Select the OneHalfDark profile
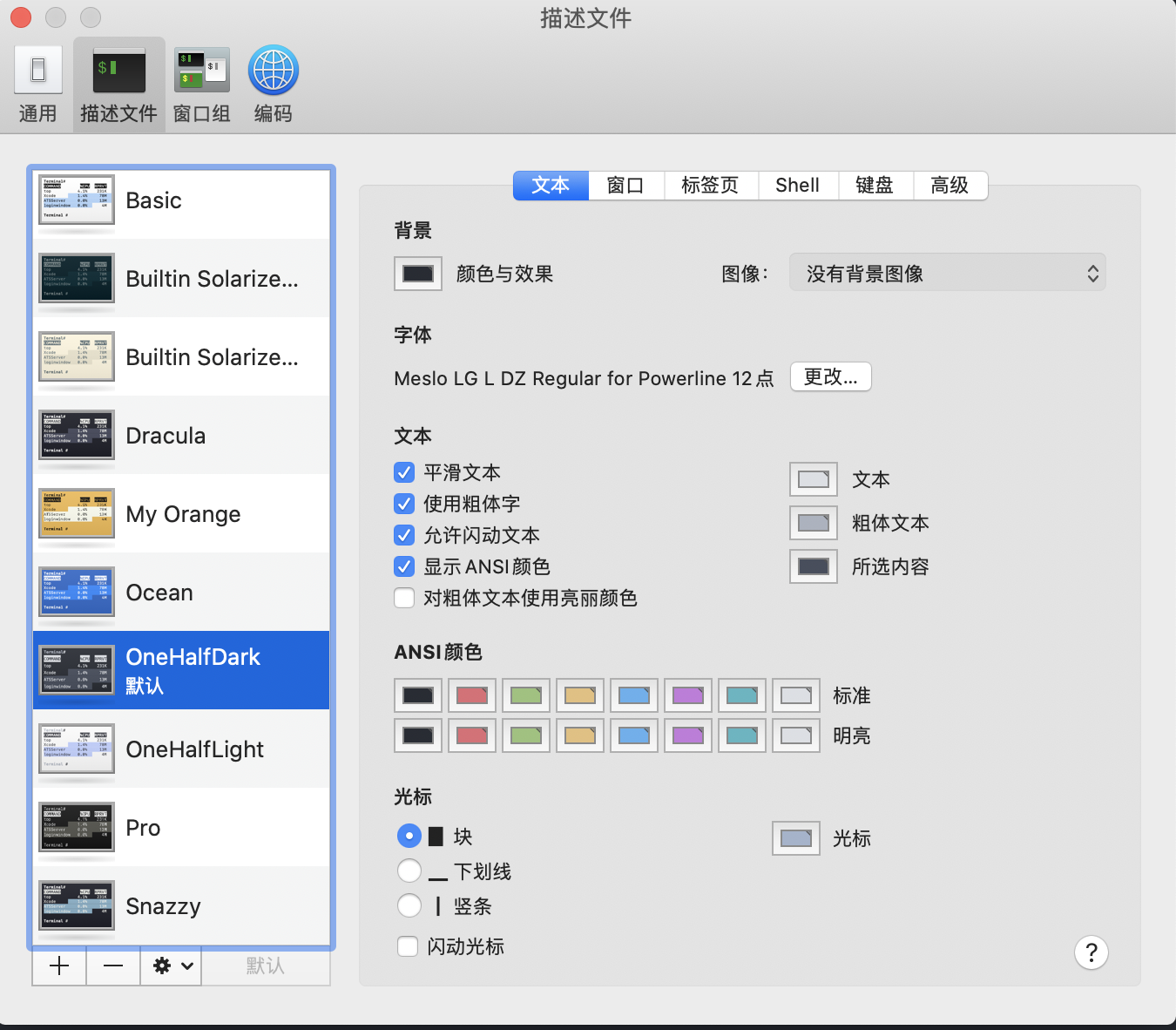The image size is (1176, 1030). (181, 670)
